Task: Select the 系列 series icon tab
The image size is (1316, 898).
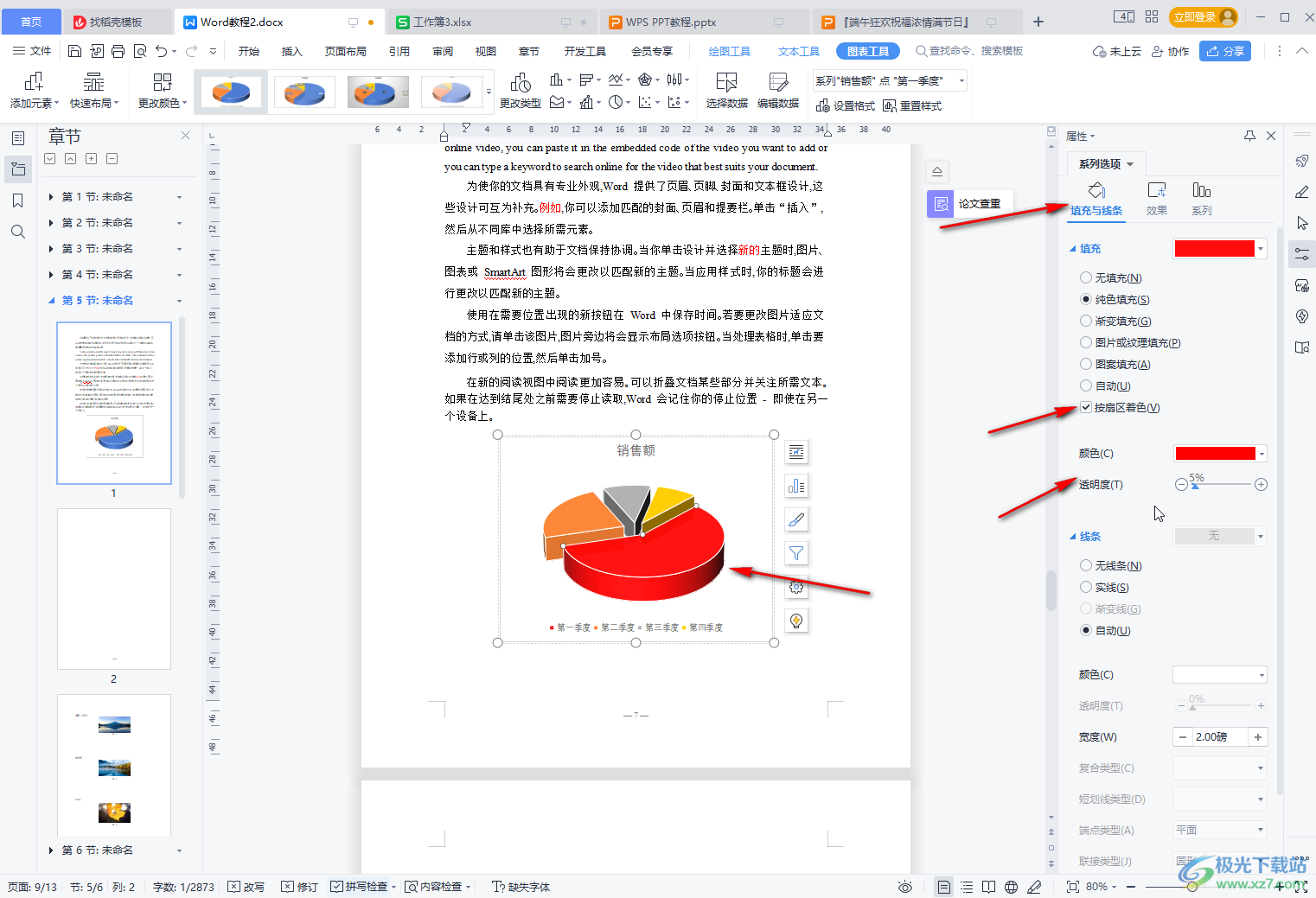Action: 1202,199
